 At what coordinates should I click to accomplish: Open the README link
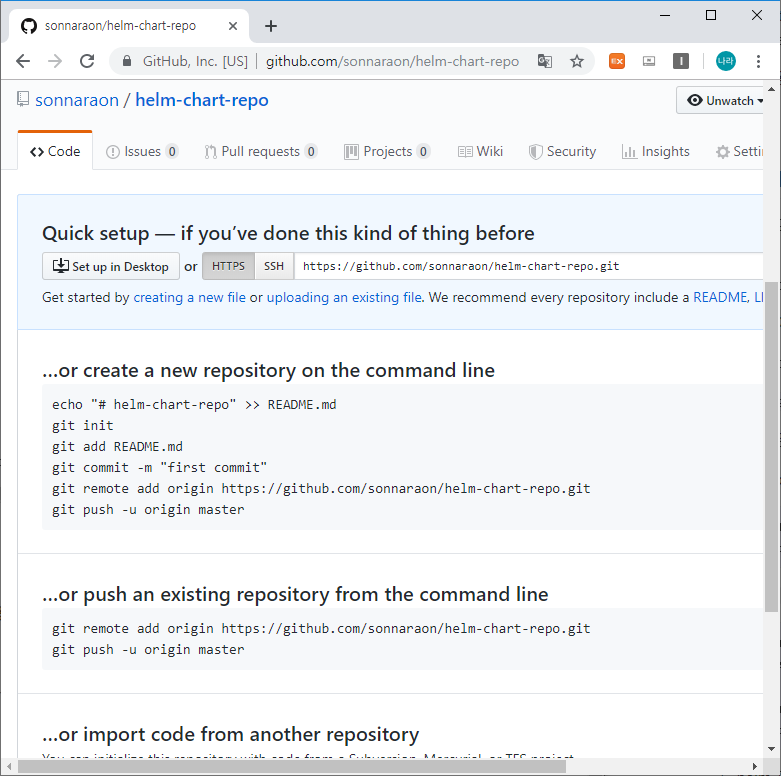tap(720, 297)
